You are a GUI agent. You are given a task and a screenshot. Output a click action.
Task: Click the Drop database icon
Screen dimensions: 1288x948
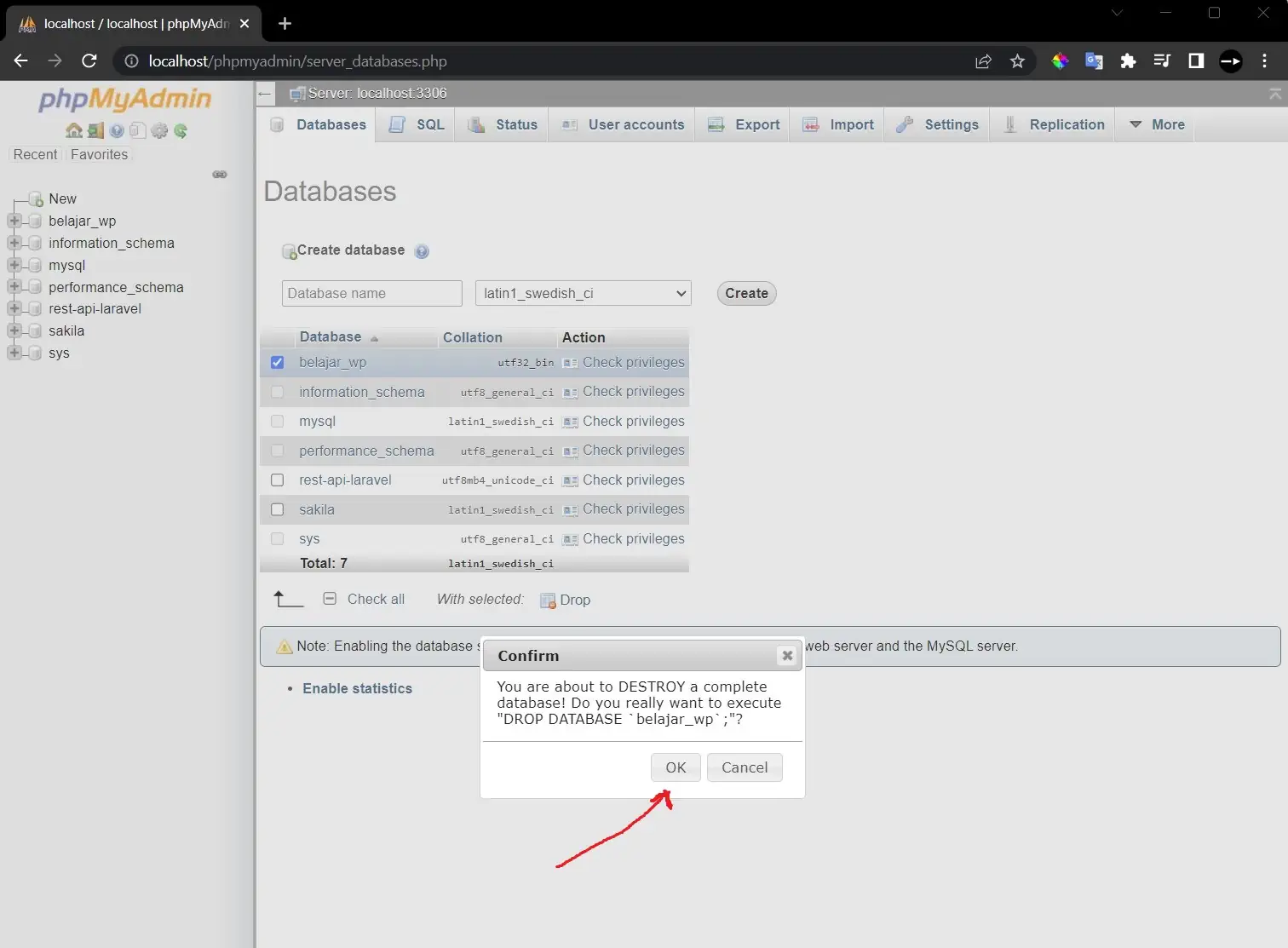[x=548, y=600]
